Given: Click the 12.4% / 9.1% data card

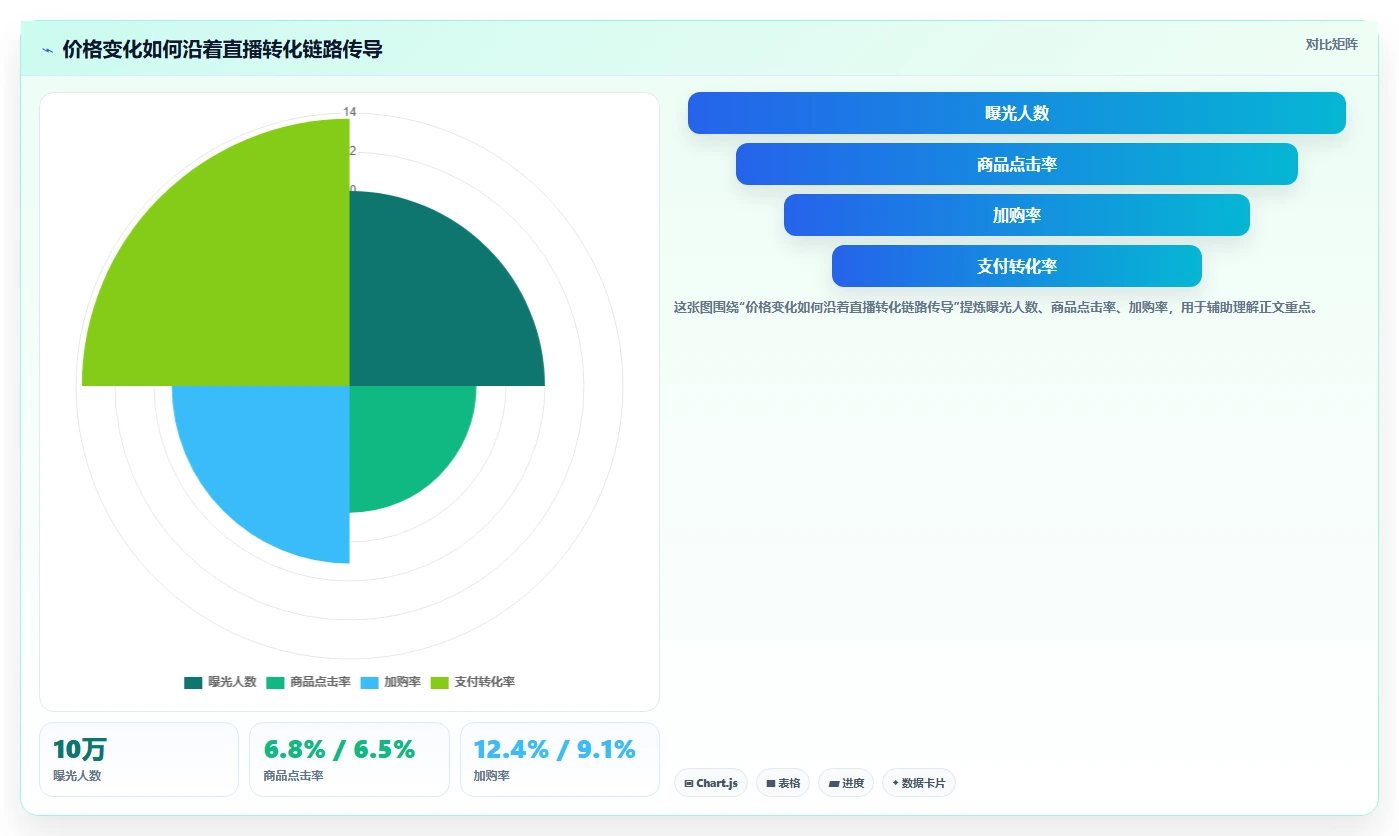Looking at the screenshot, I should click(560, 759).
